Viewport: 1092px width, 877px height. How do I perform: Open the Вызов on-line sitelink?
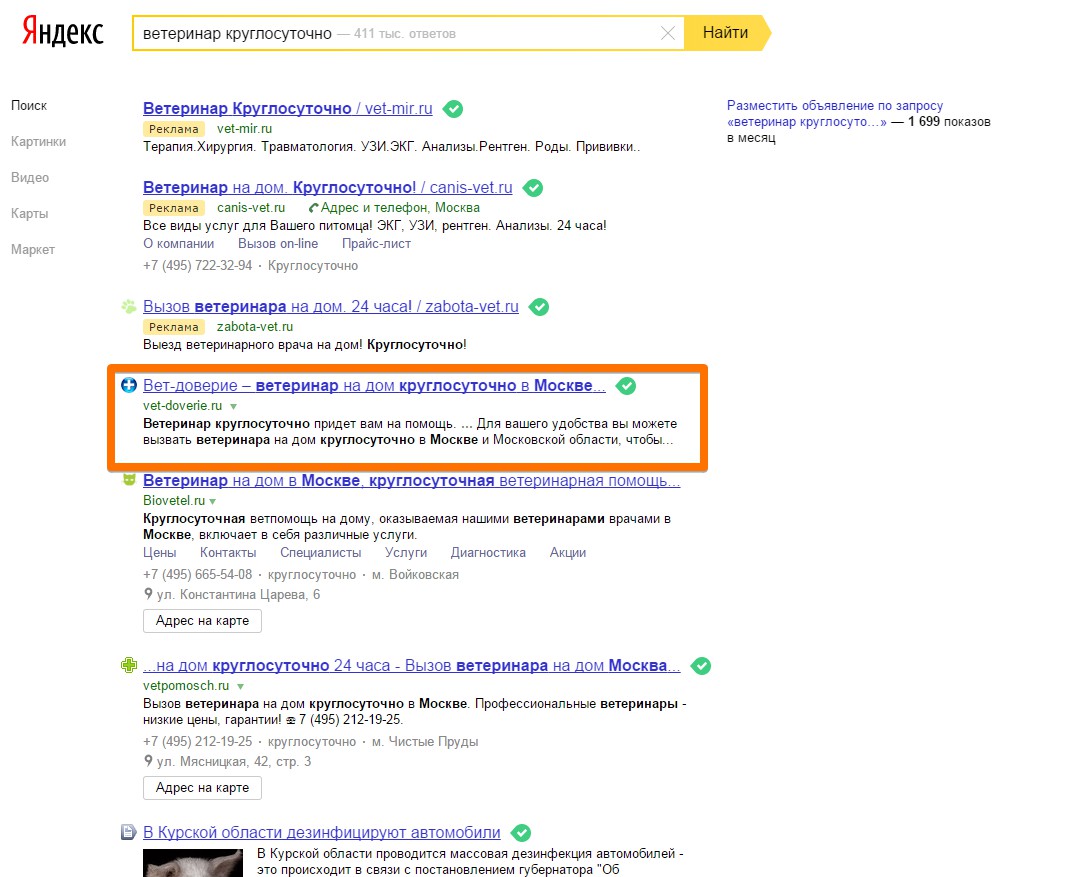tap(278, 244)
